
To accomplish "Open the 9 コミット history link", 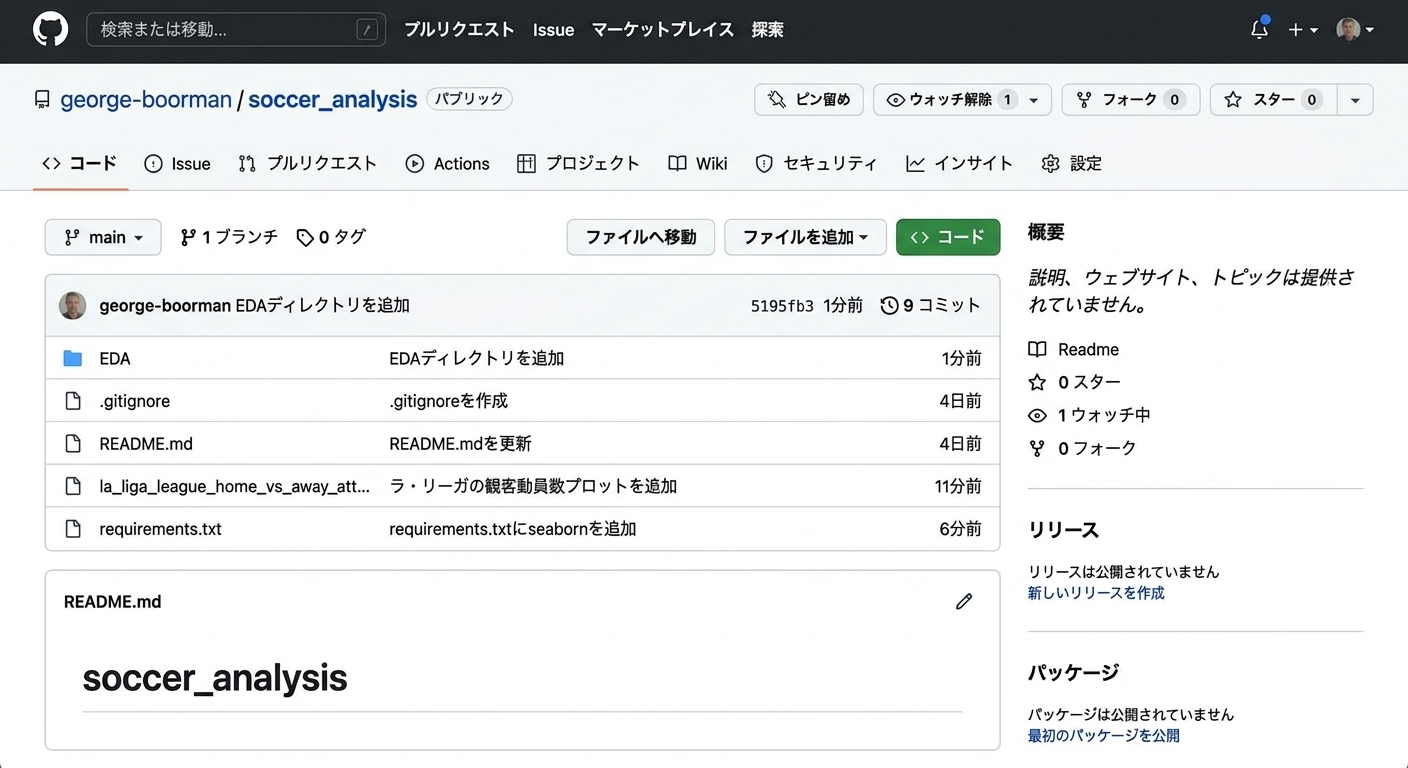I will 931,305.
